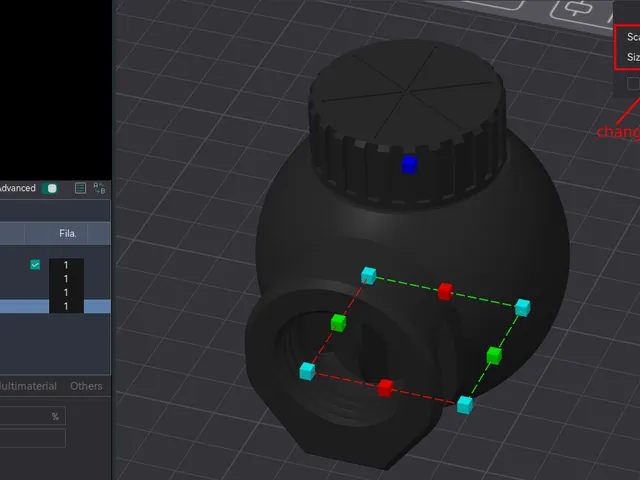The width and height of the screenshot is (640, 480).
Task: Uncheck the green printable checkbox in object list
Action: pos(35,265)
